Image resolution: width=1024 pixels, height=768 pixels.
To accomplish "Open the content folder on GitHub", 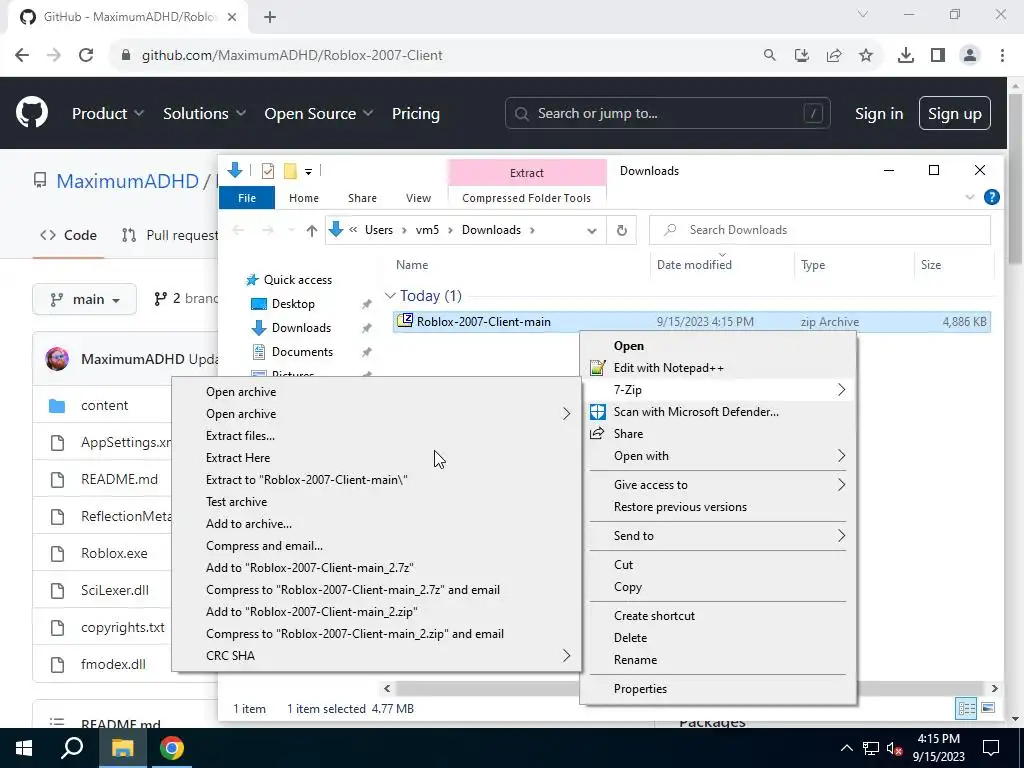I will point(104,406).
